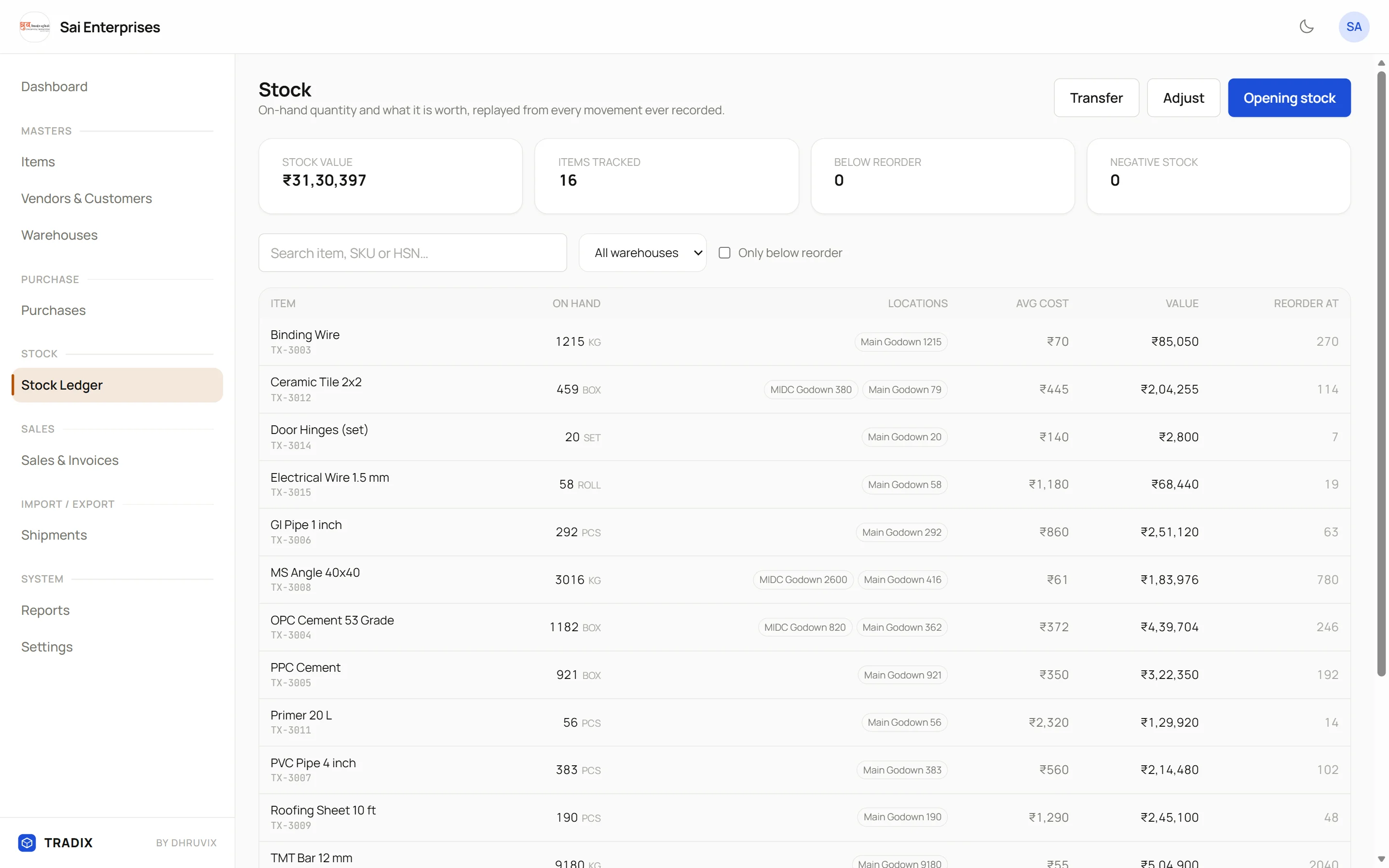Select Stock Ledger in sidebar
Image resolution: width=1389 pixels, height=868 pixels.
click(x=117, y=385)
